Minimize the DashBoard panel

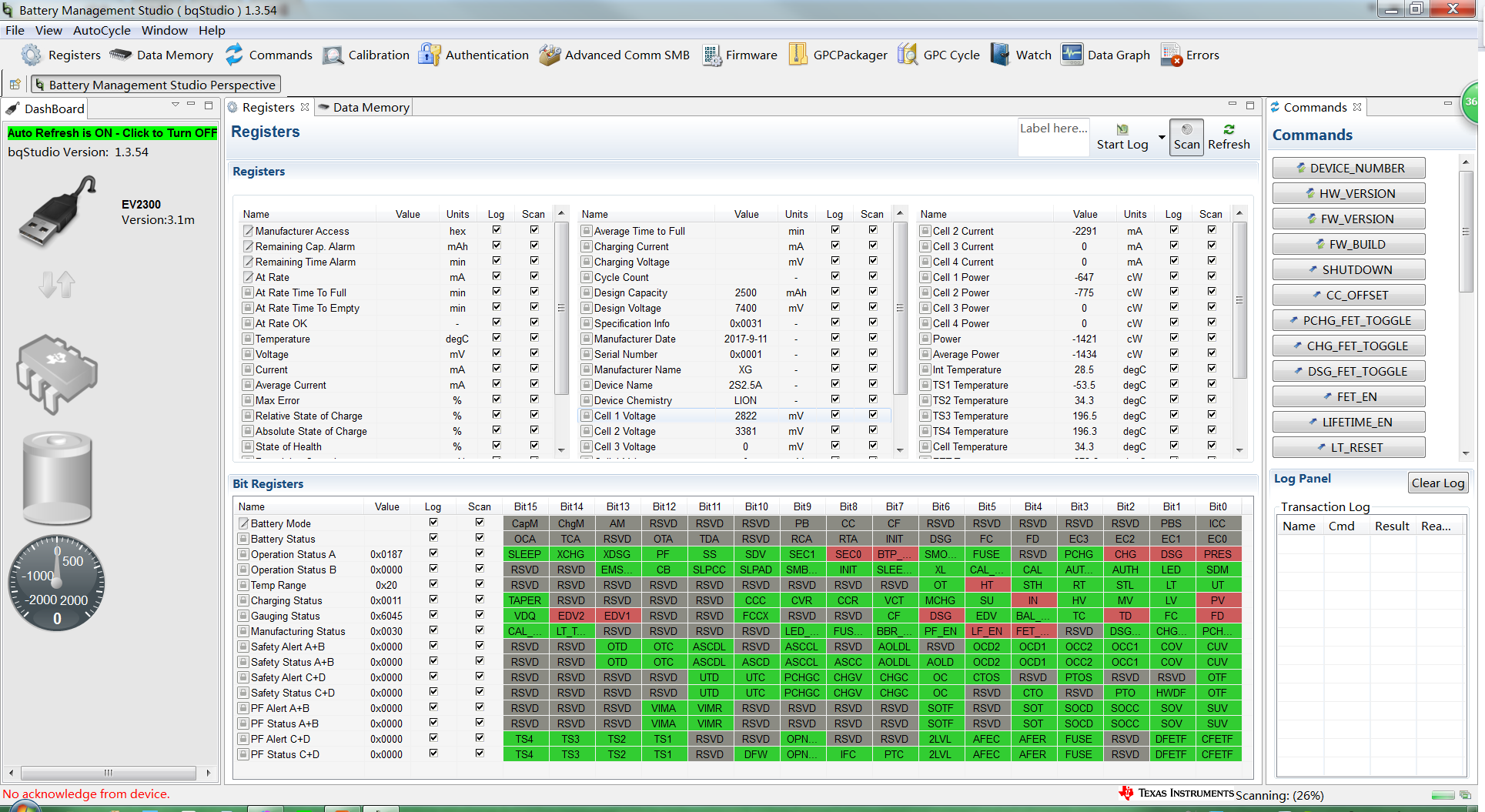coord(191,105)
